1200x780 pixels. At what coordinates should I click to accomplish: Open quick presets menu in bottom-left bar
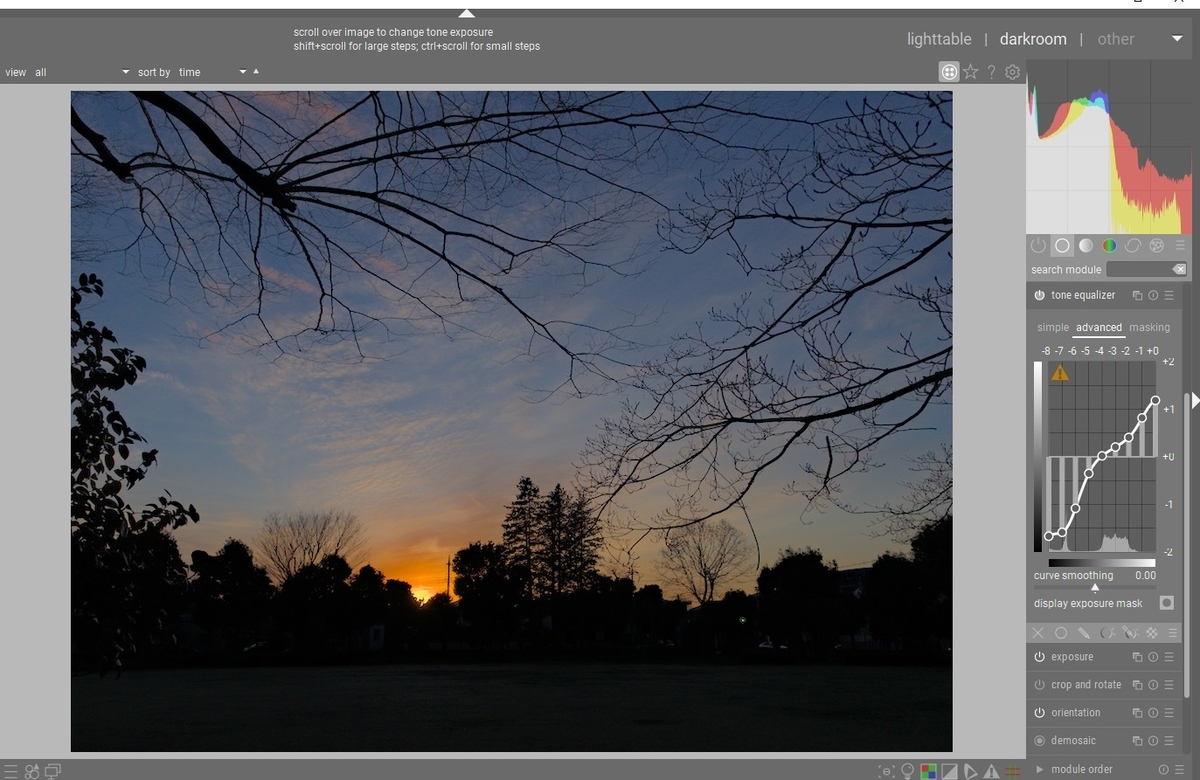click(x=11, y=771)
